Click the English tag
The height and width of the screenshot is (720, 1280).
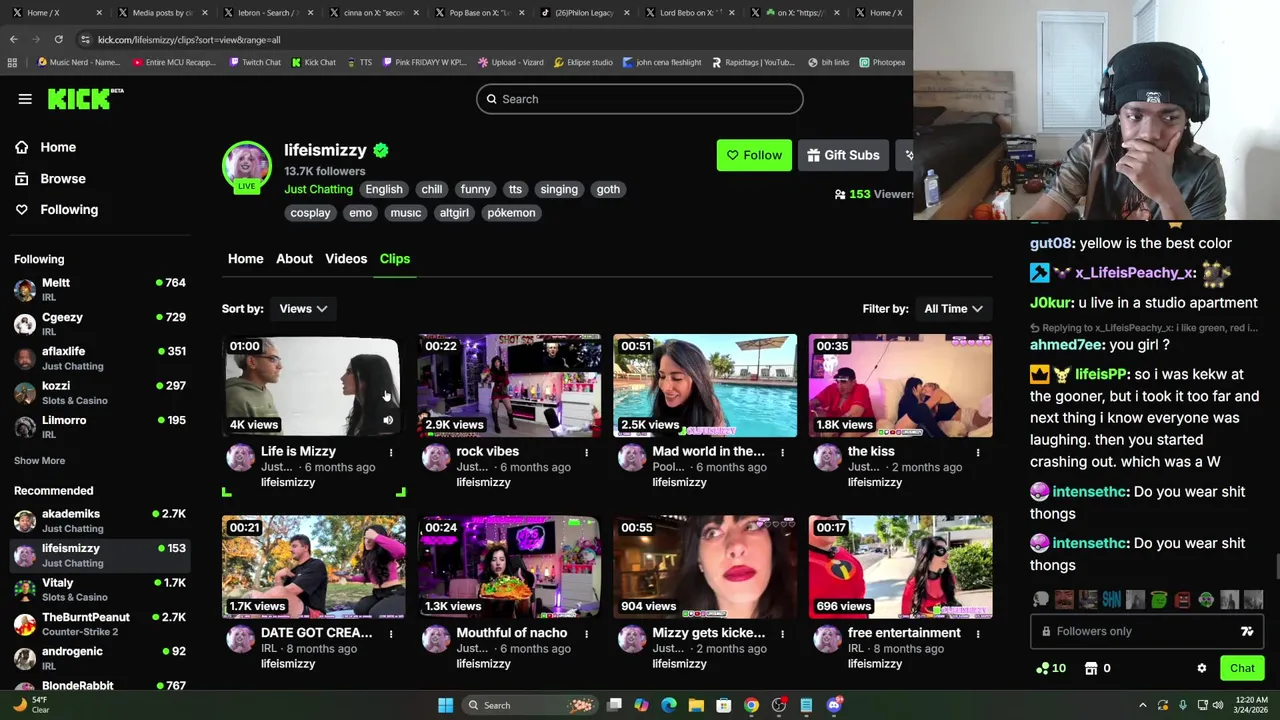click(x=384, y=189)
